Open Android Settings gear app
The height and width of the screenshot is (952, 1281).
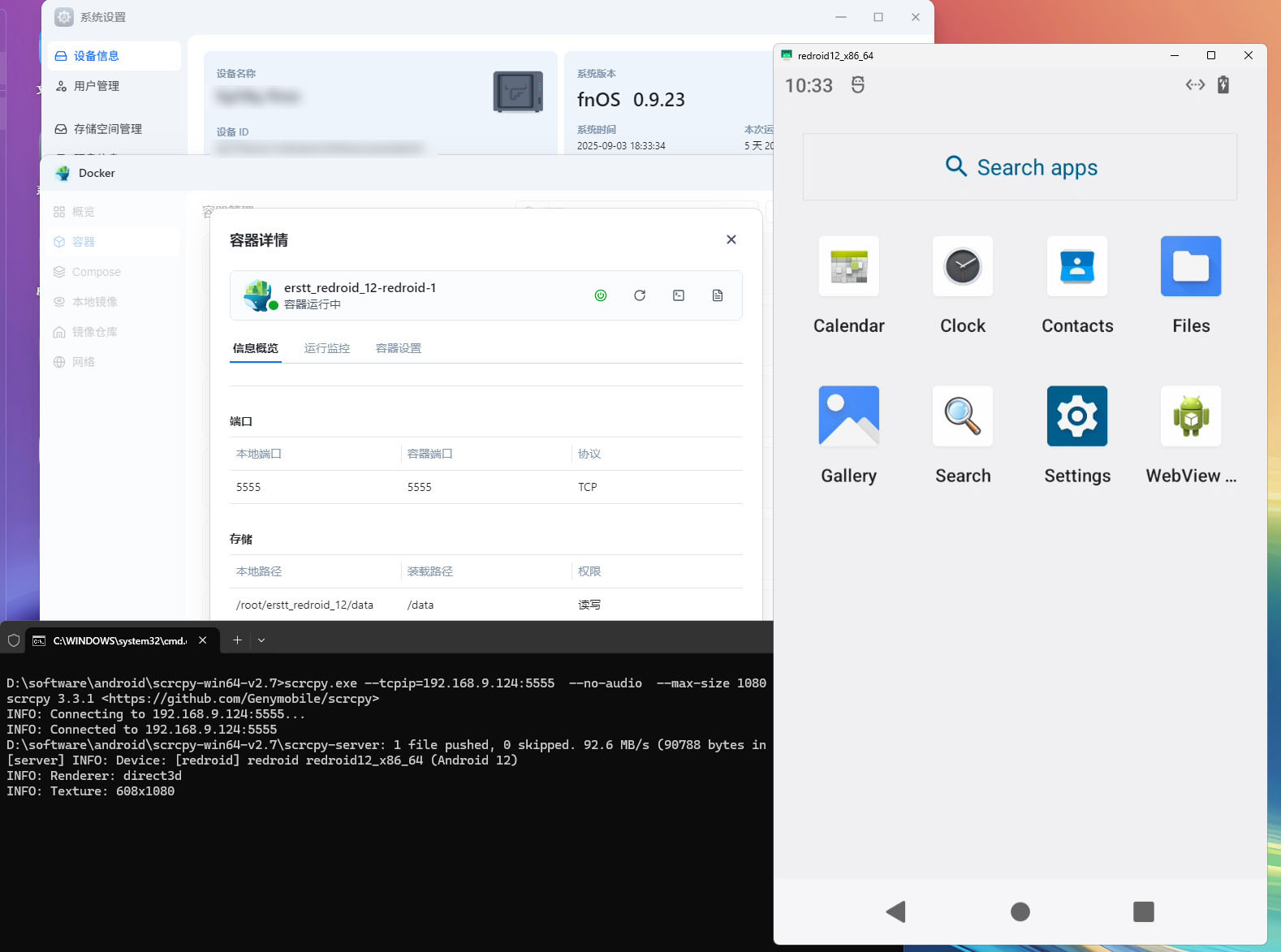(x=1076, y=416)
